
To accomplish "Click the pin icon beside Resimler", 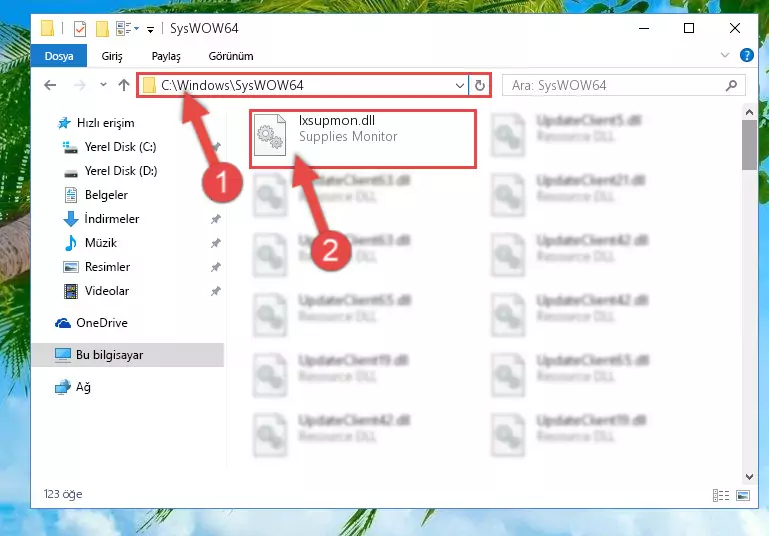I will (x=215, y=267).
